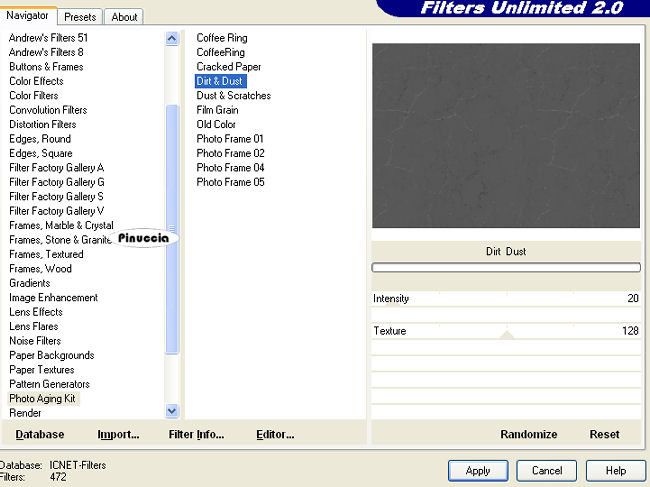Select Andrew's Filters 51 category
650x487 pixels.
tap(49, 38)
